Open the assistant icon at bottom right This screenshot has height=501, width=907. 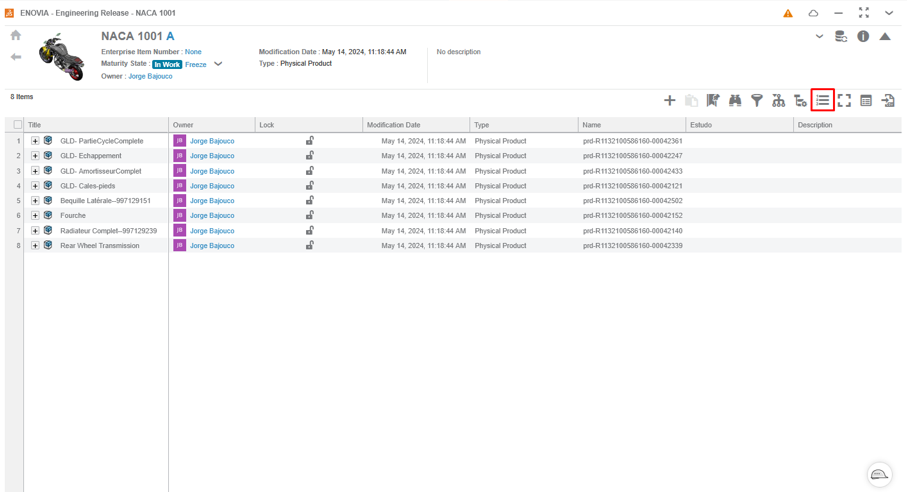pyautogui.click(x=878, y=474)
